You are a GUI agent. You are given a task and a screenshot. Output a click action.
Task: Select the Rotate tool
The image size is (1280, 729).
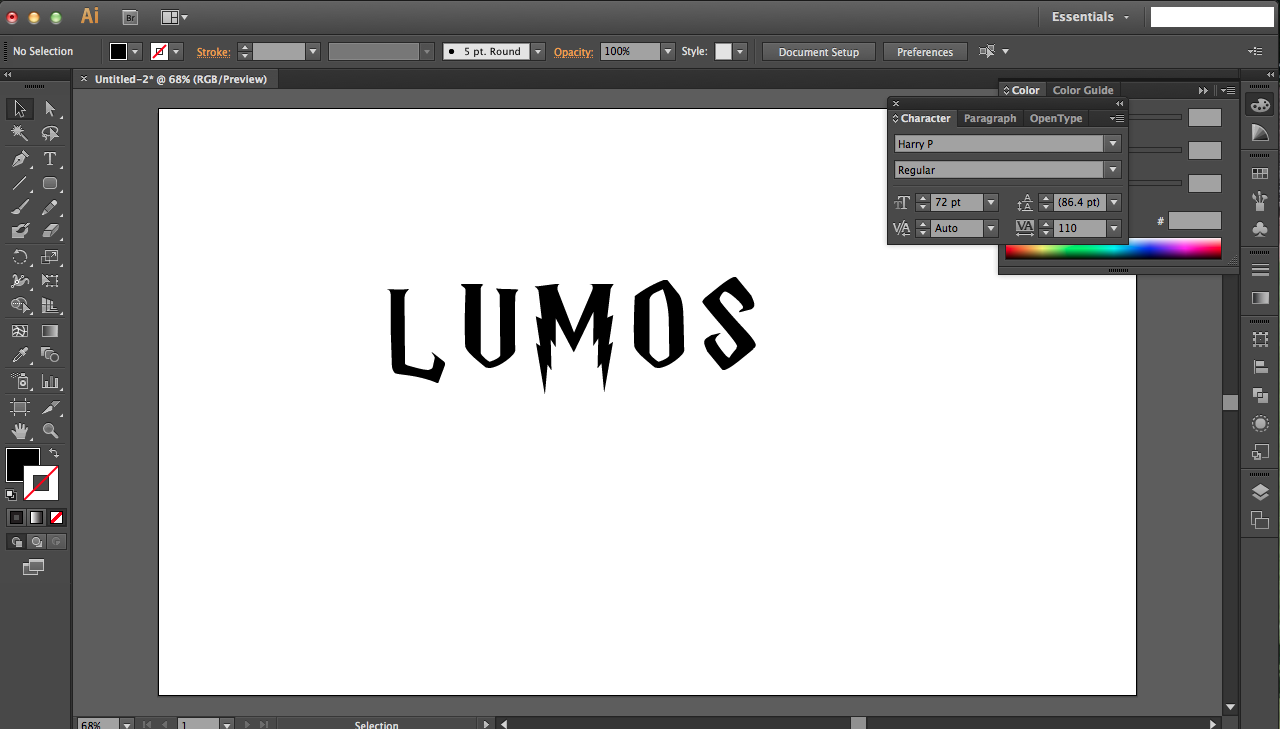[x=20, y=257]
